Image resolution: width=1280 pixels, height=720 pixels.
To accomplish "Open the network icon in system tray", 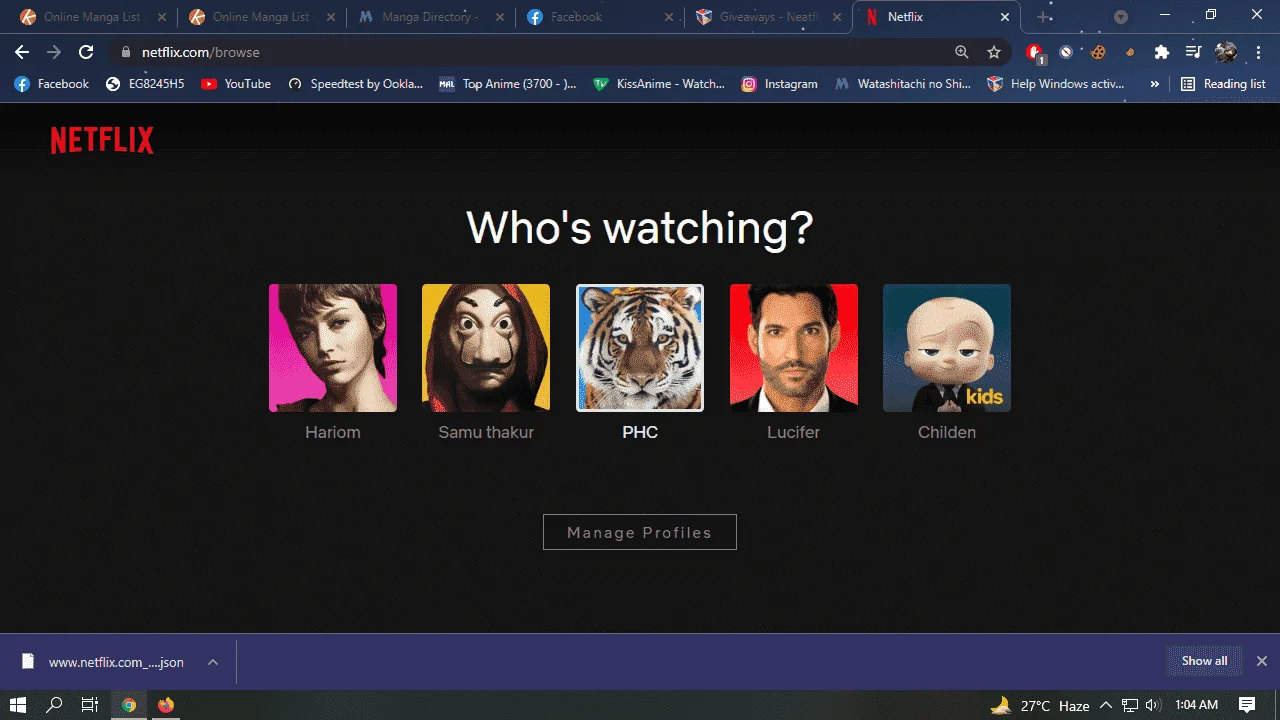I will [x=1130, y=705].
